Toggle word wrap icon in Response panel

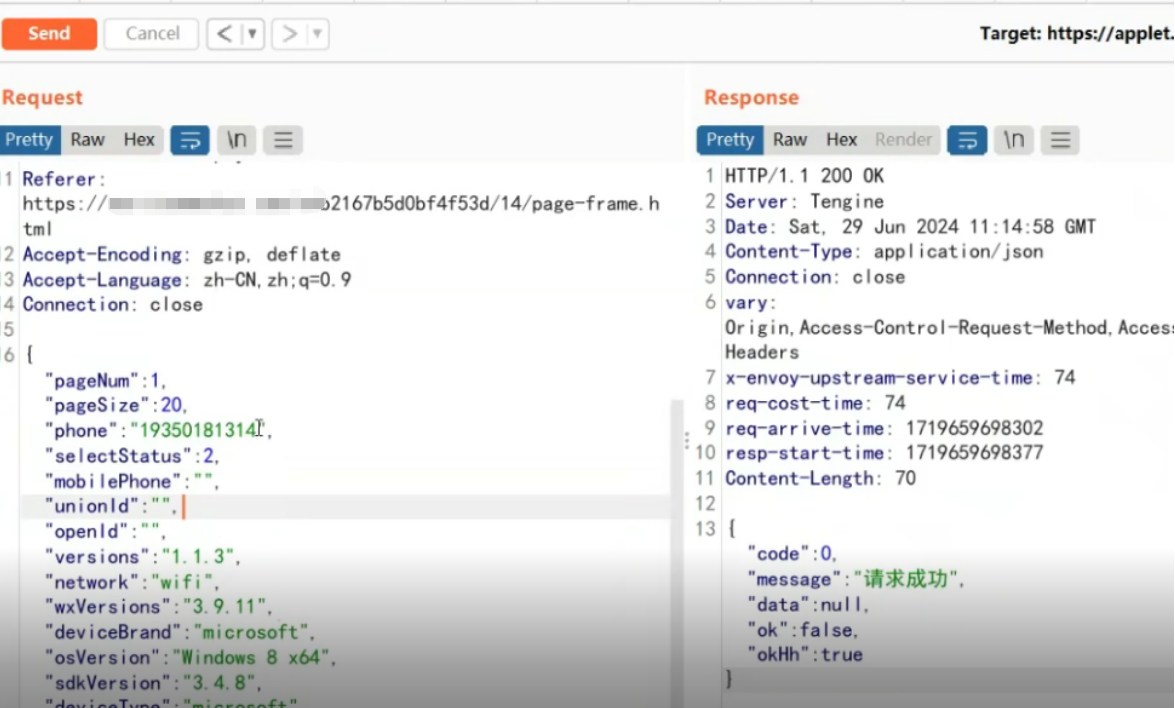(967, 140)
